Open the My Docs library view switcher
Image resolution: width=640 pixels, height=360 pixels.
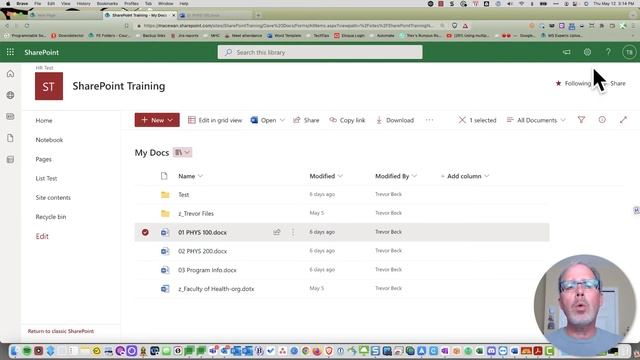coord(182,152)
